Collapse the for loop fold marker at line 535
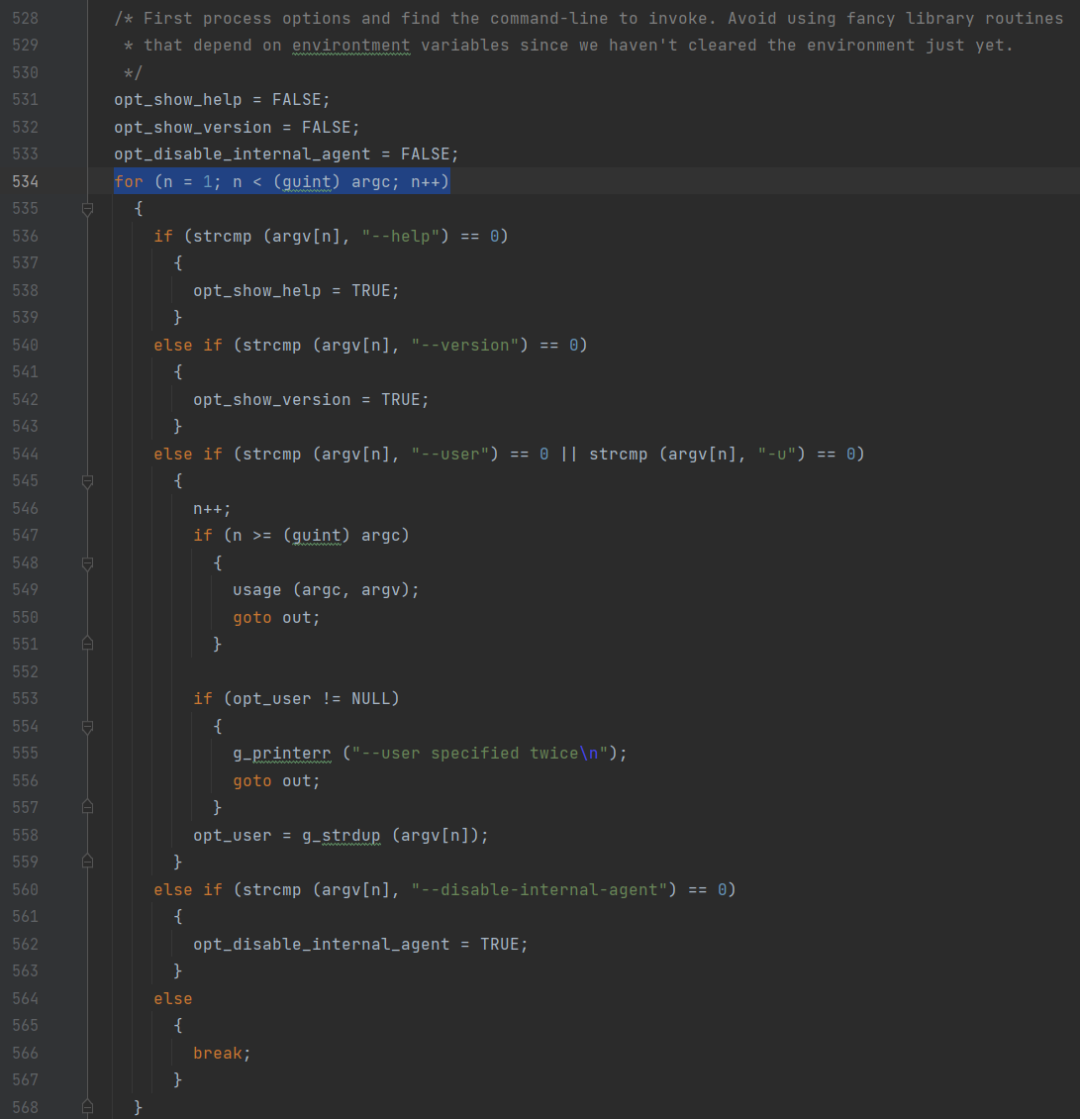Viewport: 1080px width, 1119px height. coord(87,209)
